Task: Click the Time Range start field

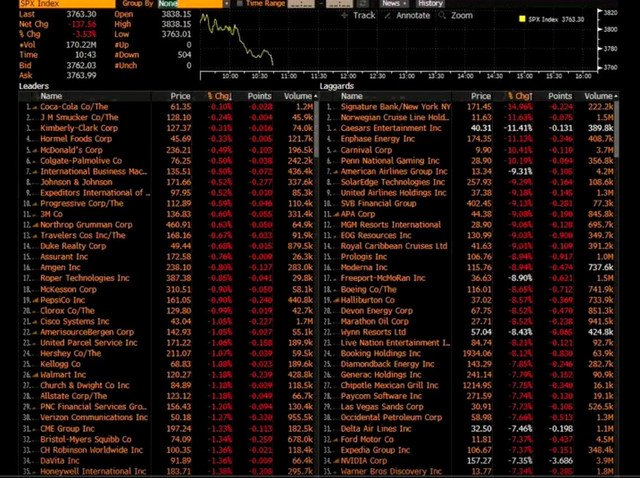Action: [301, 4]
